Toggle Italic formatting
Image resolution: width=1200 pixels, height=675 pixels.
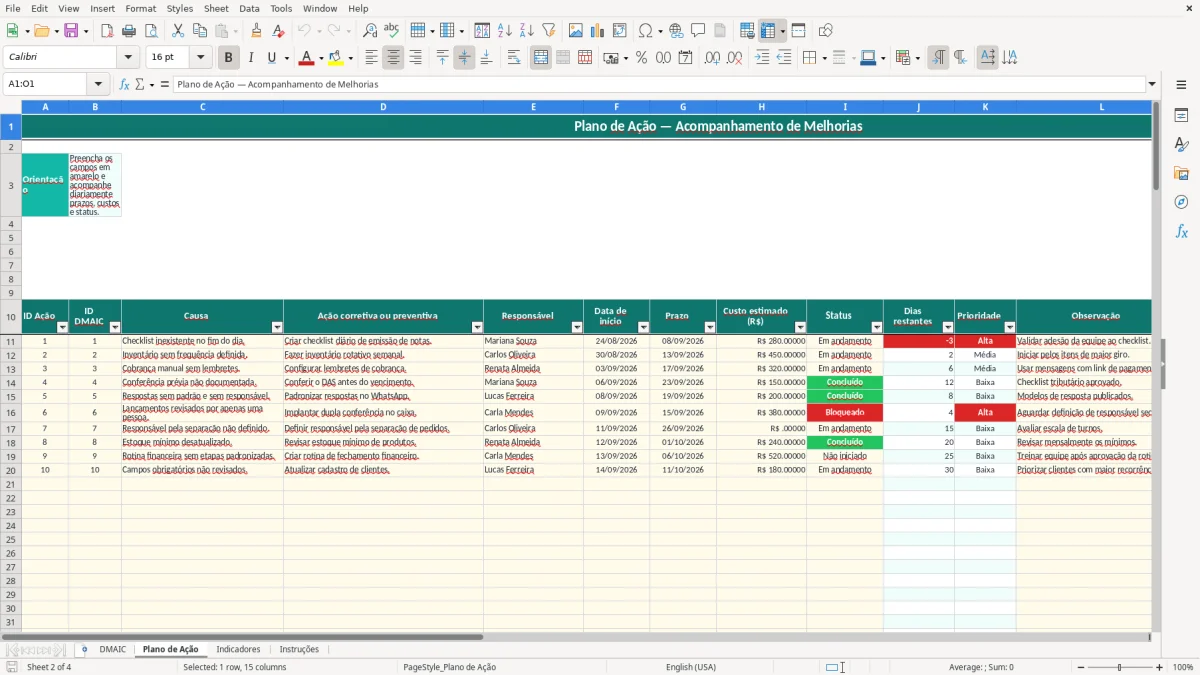click(250, 58)
